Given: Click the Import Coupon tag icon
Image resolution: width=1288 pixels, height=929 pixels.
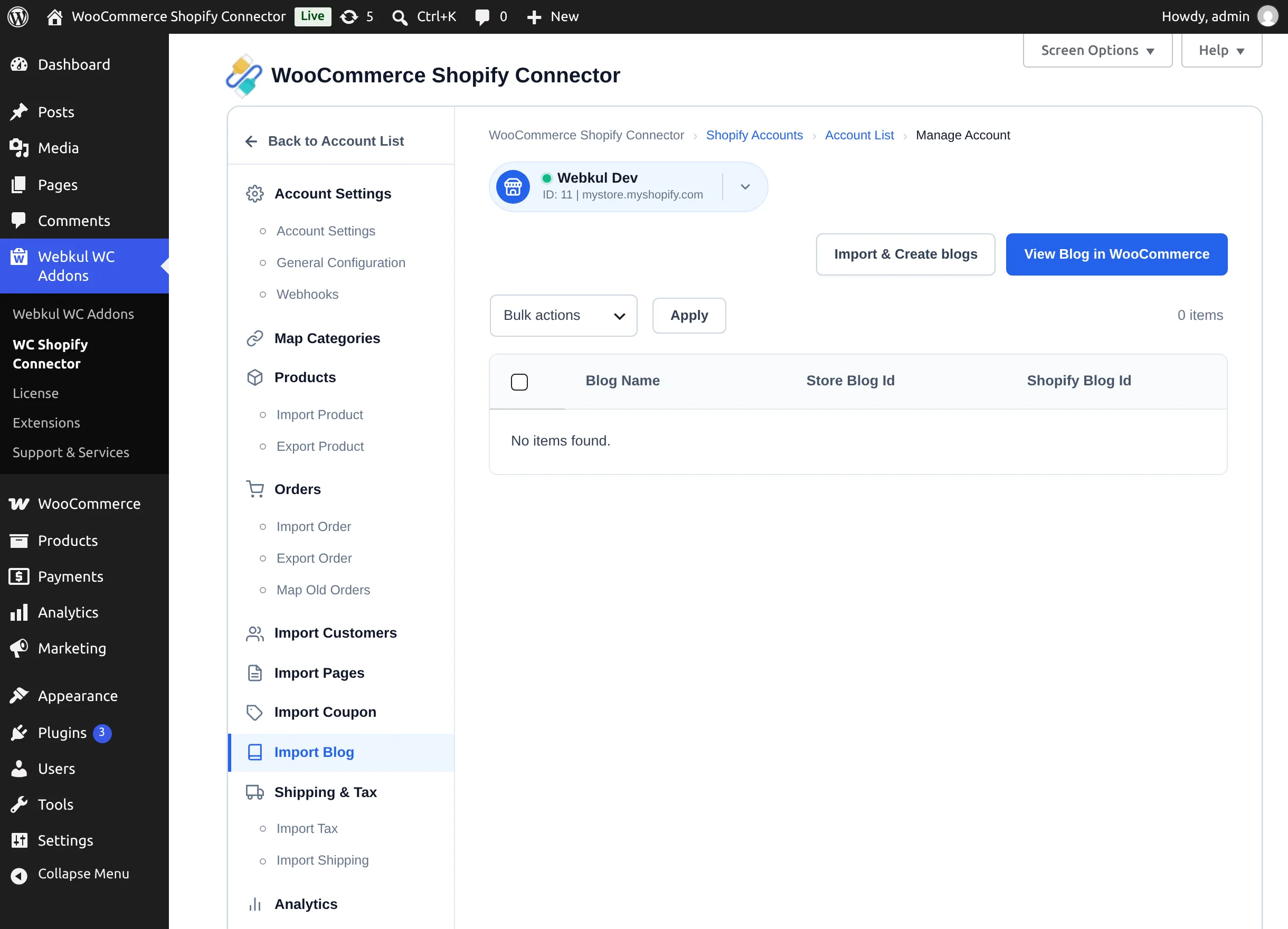Looking at the screenshot, I should click(x=255, y=712).
